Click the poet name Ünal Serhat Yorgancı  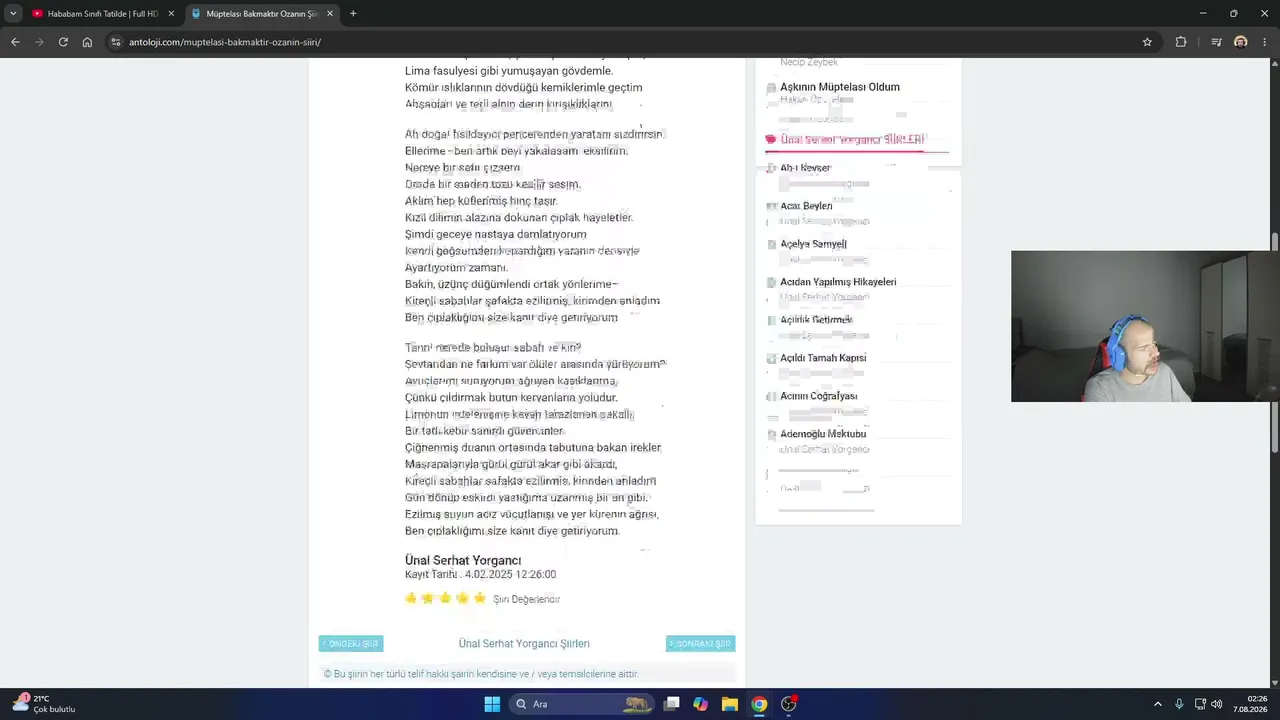[x=463, y=560]
